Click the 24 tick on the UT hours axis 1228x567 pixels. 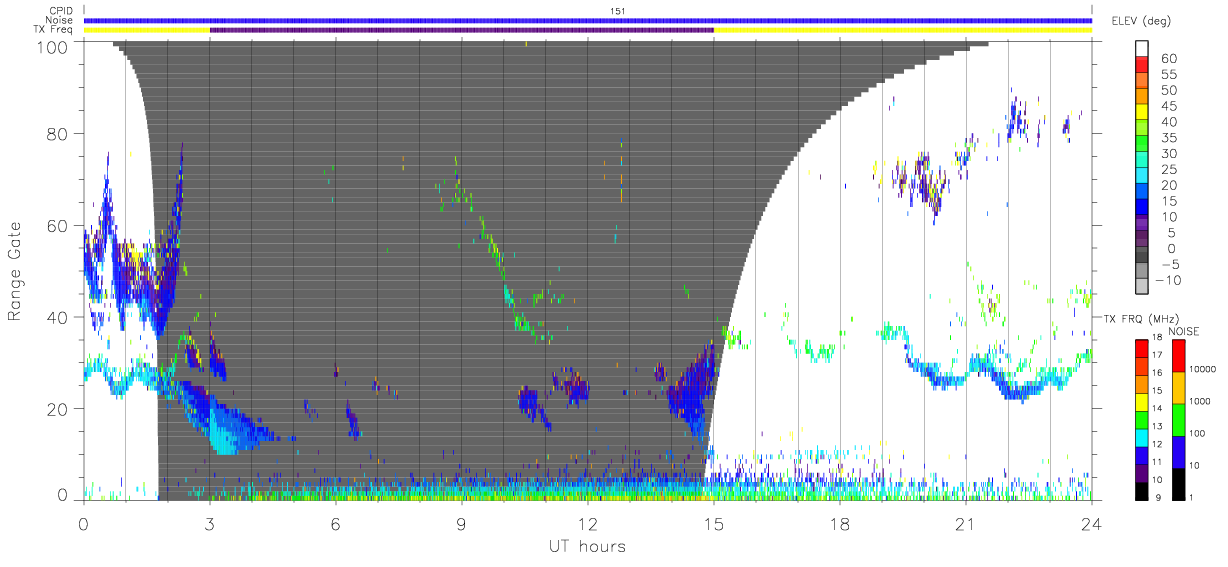1091,524
